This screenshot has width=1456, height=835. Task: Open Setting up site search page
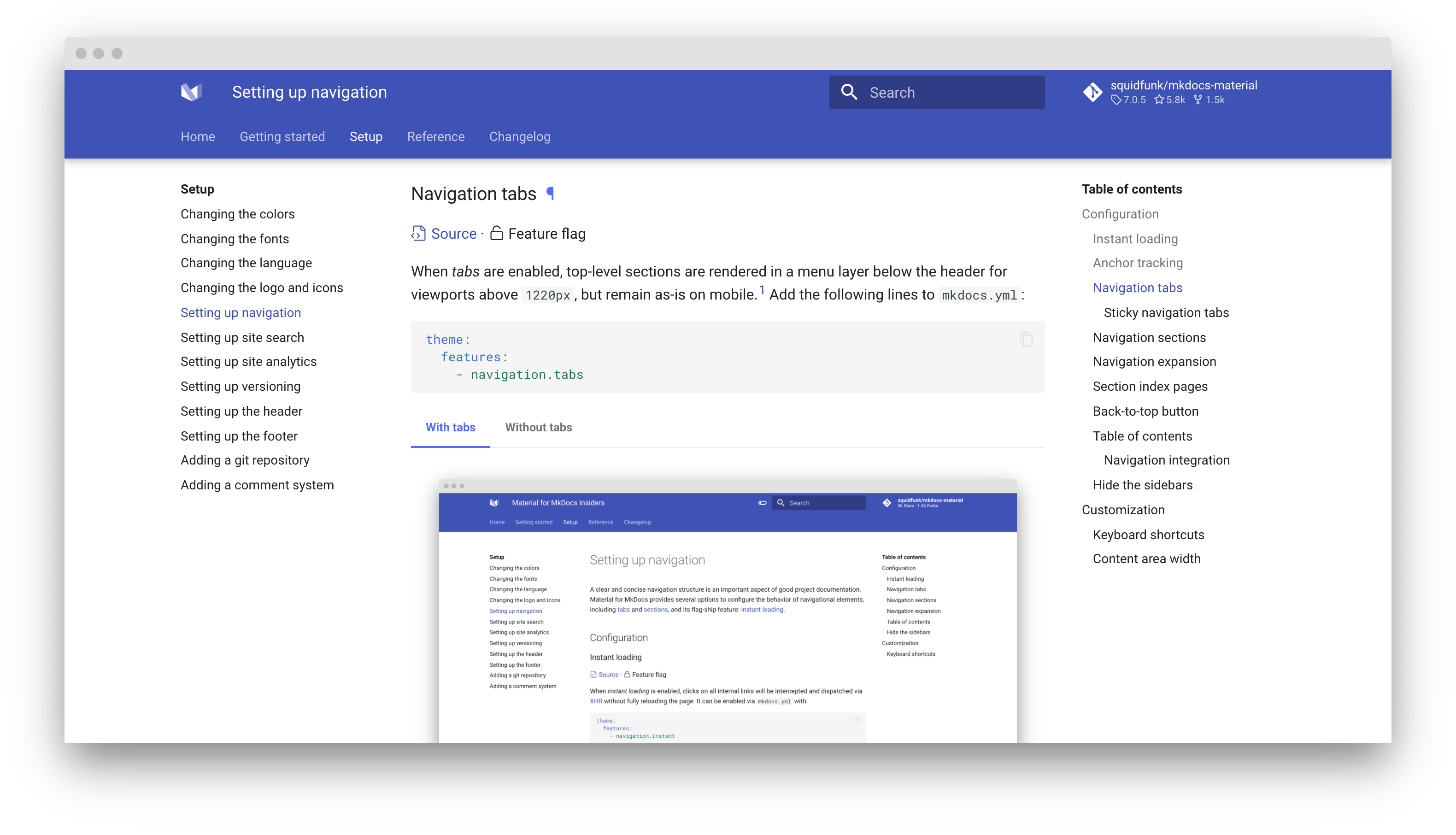point(242,337)
